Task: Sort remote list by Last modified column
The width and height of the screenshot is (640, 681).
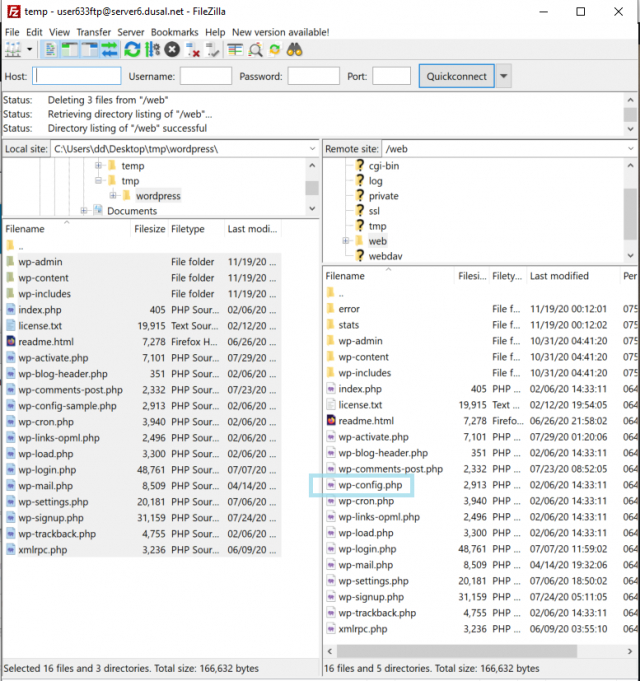Action: [559, 276]
